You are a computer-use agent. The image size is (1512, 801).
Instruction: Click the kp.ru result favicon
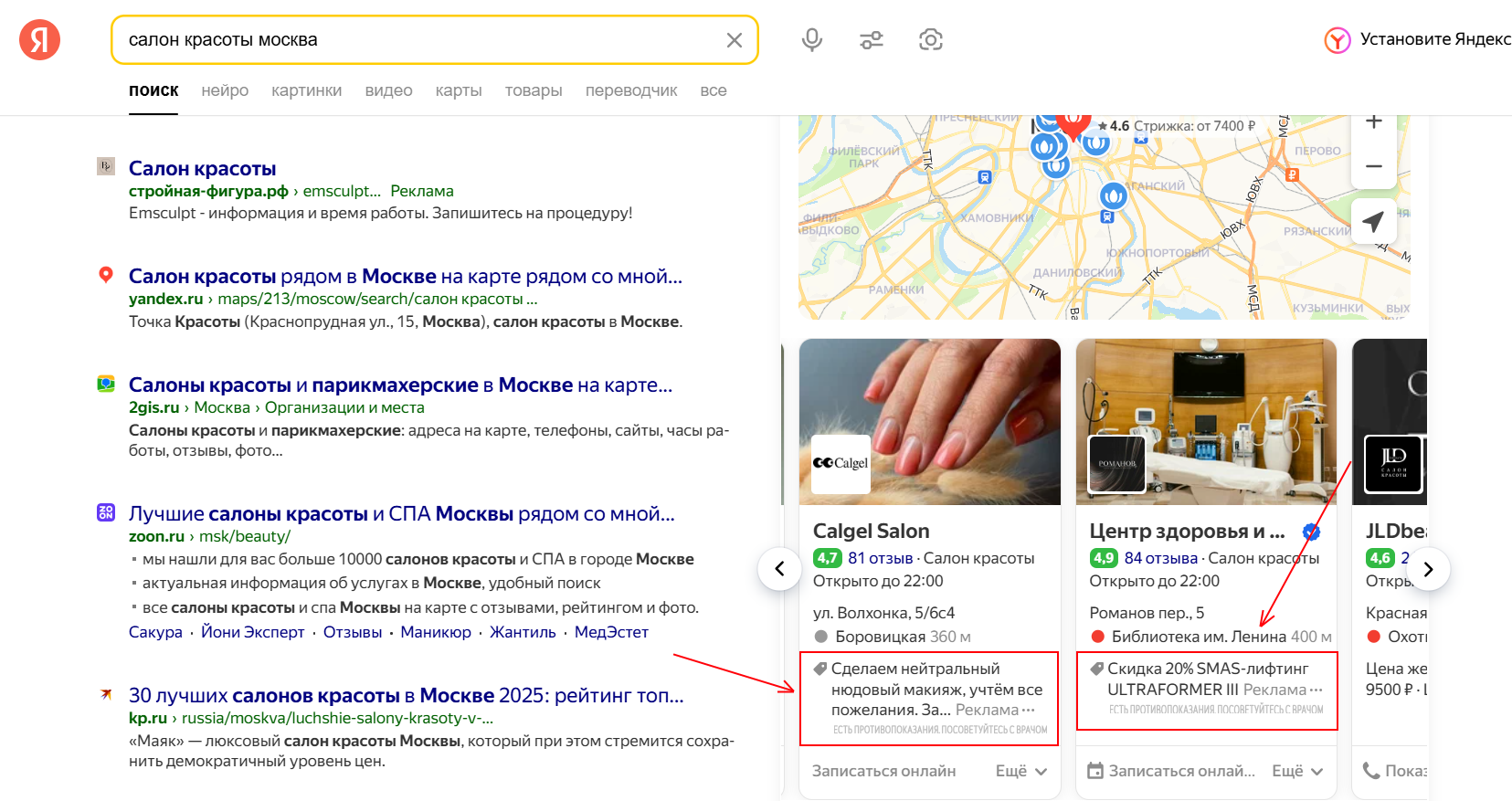(x=106, y=694)
